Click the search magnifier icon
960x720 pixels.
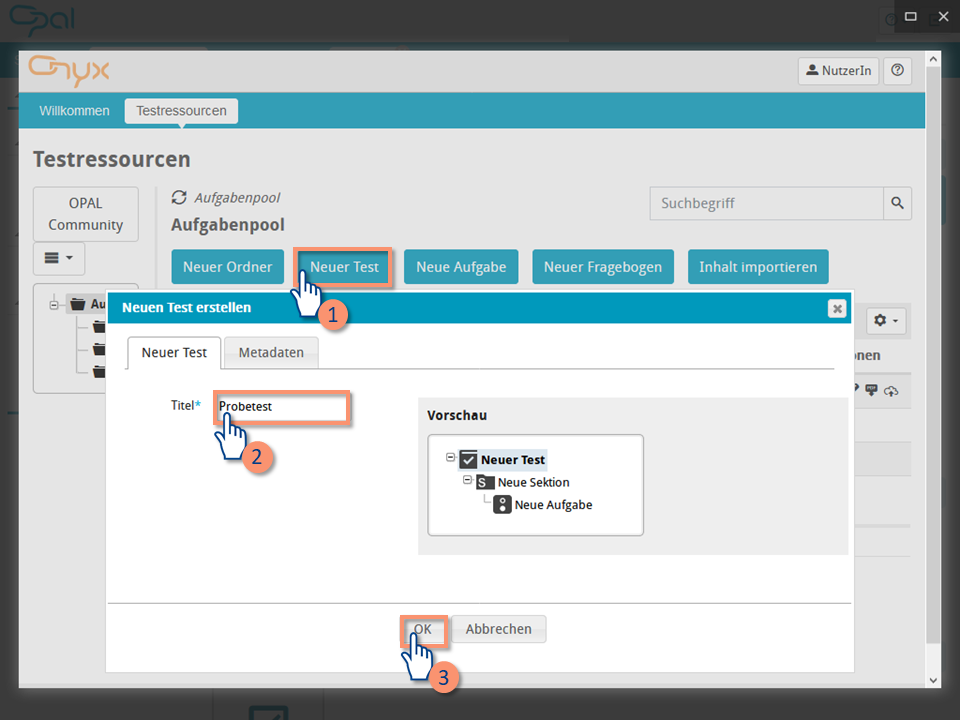tap(897, 203)
